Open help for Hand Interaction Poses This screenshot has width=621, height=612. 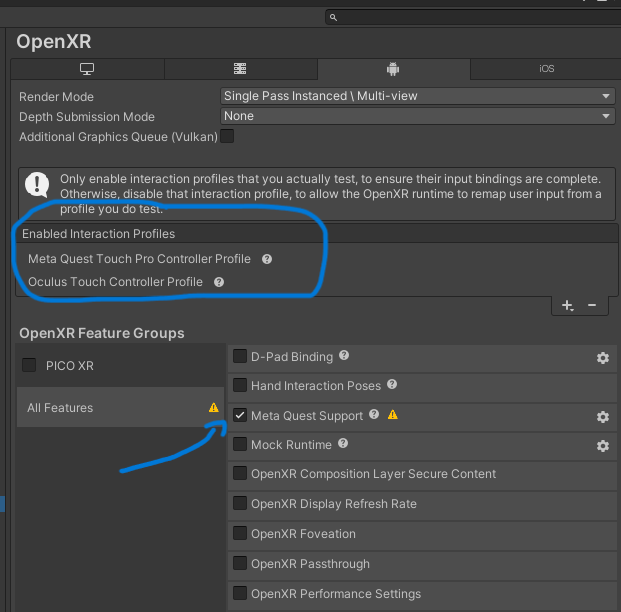point(392,384)
